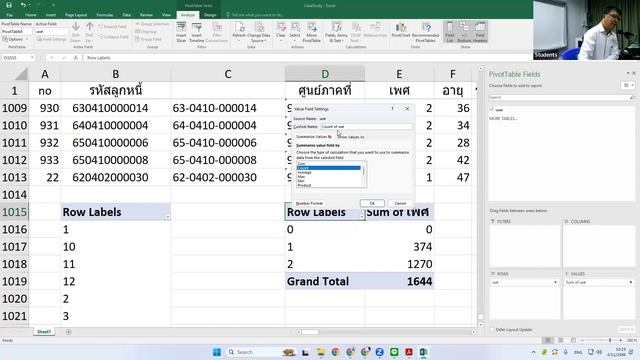Click the add new sheet plus icon
640x360 pixels.
tap(69, 332)
